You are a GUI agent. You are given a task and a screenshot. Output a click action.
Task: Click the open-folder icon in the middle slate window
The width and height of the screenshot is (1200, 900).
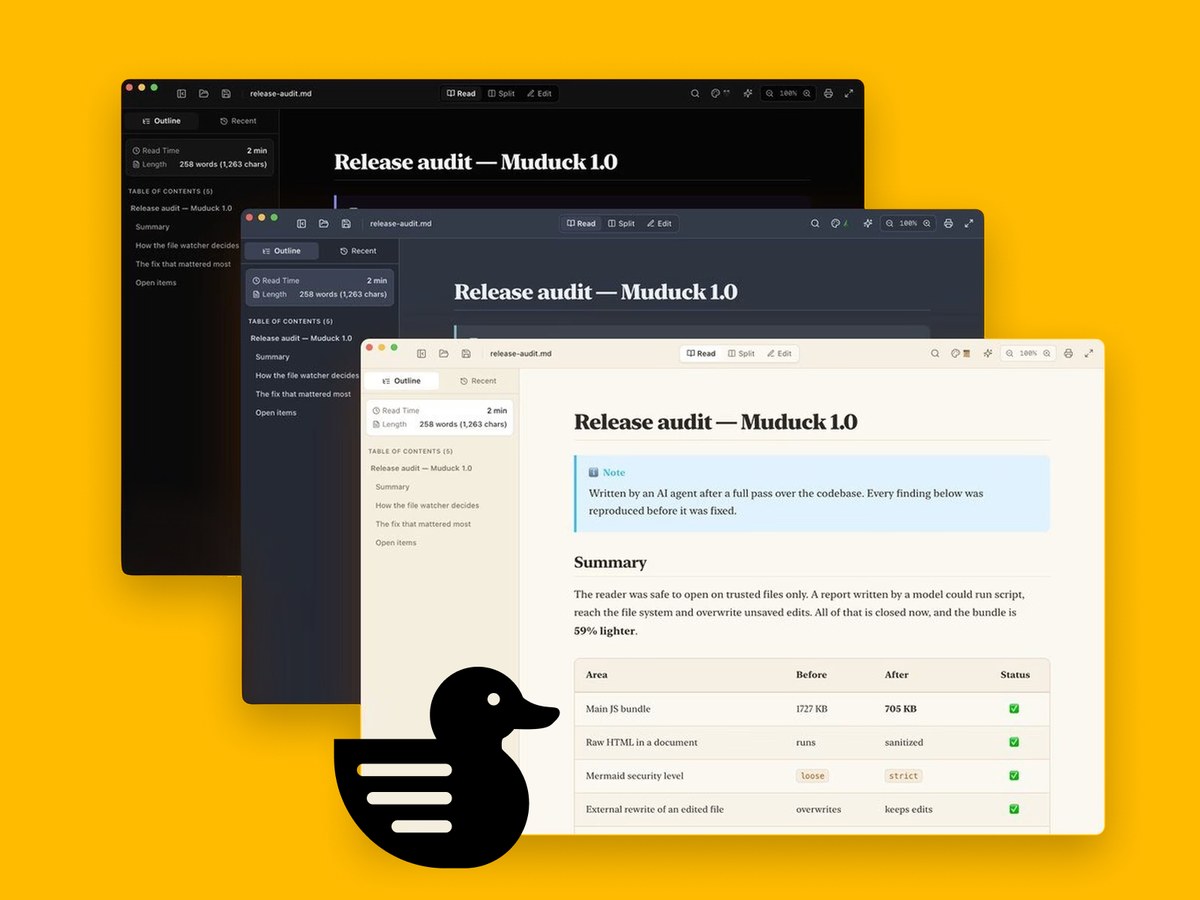(324, 223)
